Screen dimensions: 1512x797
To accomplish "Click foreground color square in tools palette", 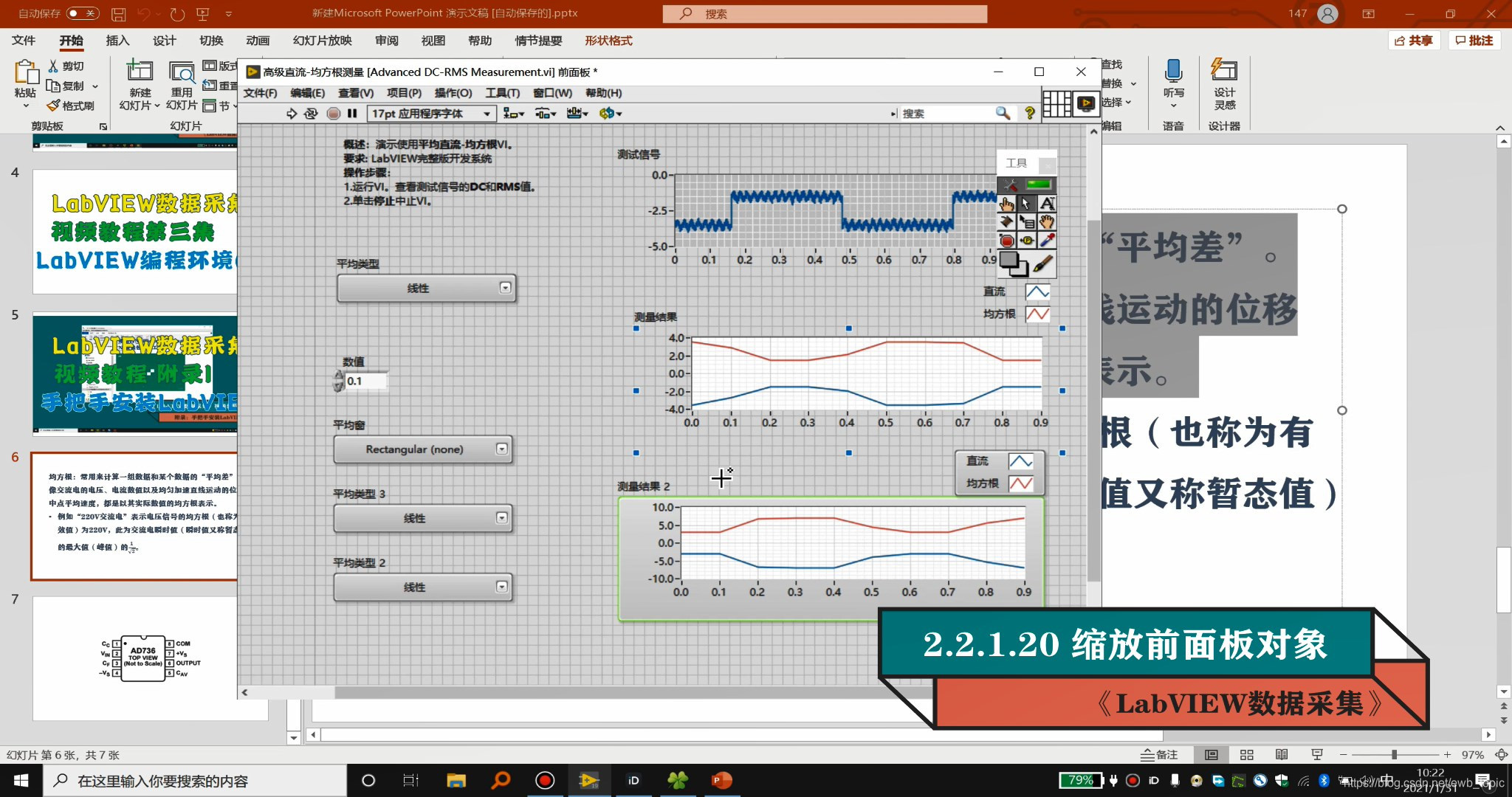I will (1008, 261).
